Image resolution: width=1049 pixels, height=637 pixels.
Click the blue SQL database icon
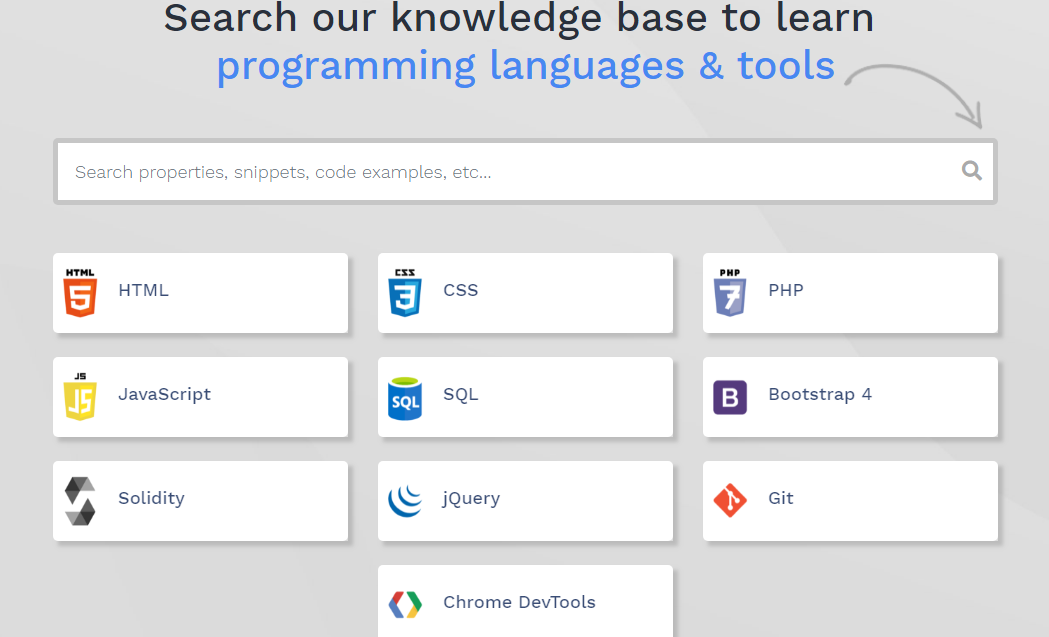pyautogui.click(x=405, y=398)
